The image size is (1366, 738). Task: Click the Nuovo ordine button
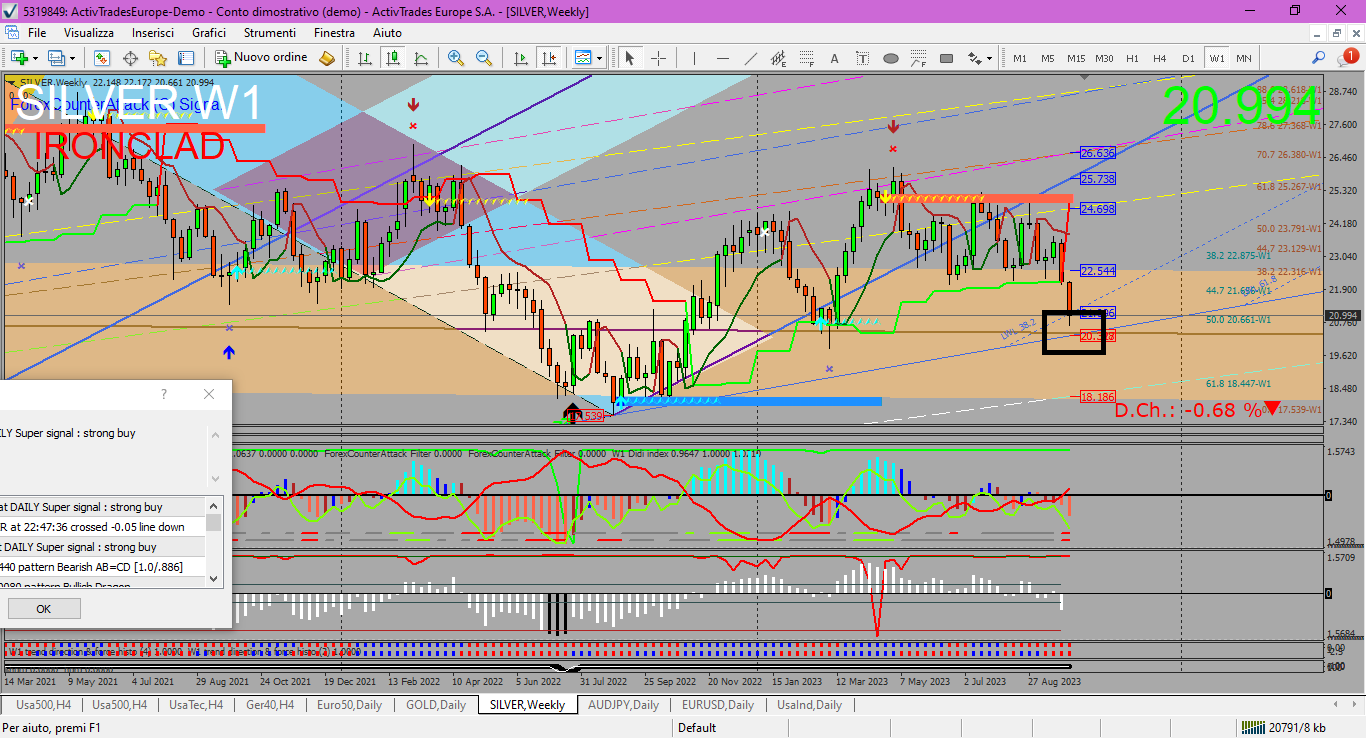point(262,58)
